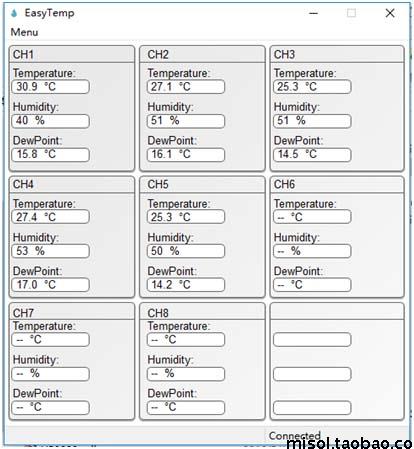Viewport: 414px width, 449px height.
Task: Click the CH5 panel header
Action: pyautogui.click(x=202, y=185)
